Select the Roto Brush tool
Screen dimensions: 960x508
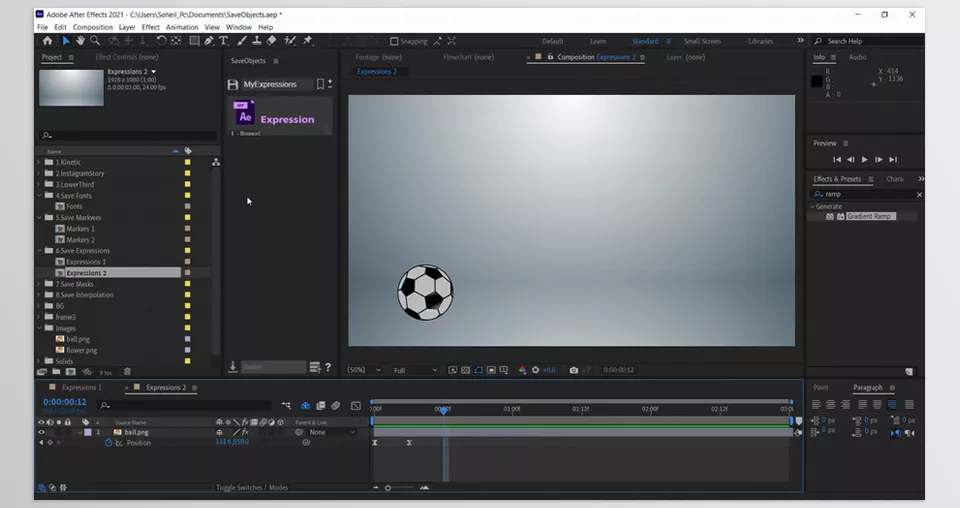[x=290, y=40]
